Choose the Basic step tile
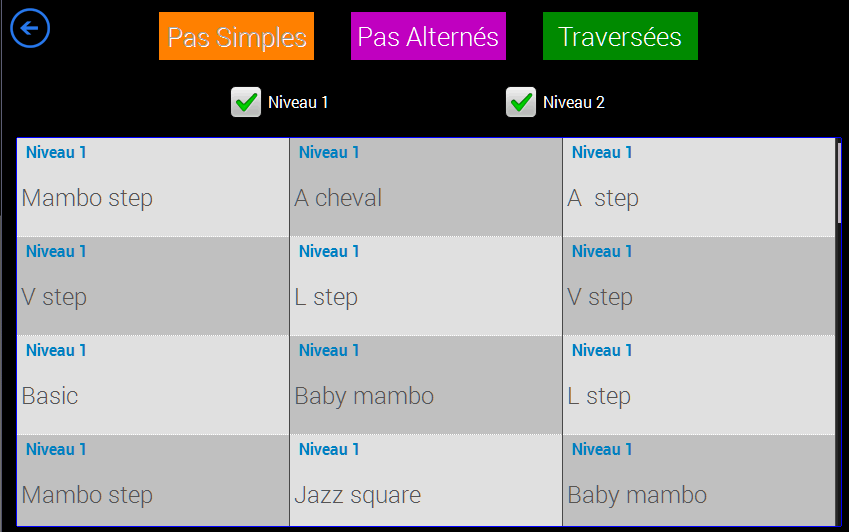Viewport: 849px width, 532px height. click(x=152, y=385)
